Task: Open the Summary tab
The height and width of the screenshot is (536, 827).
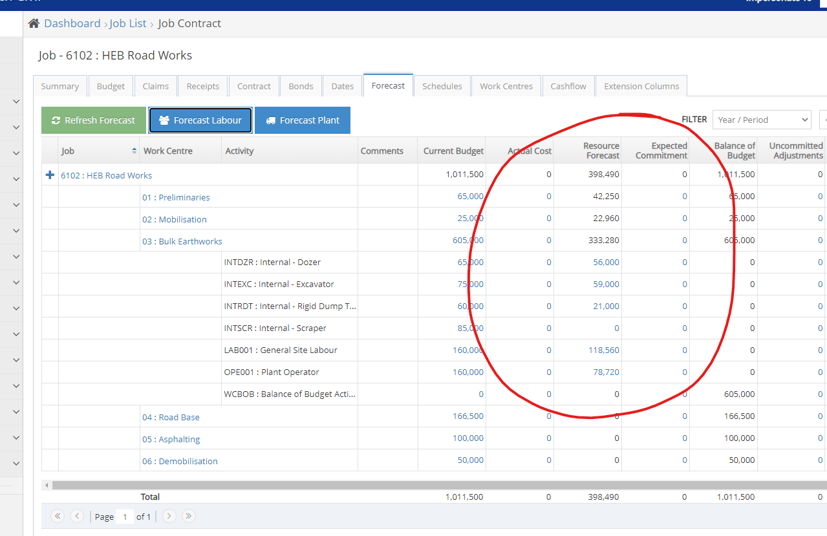Action: pyautogui.click(x=60, y=86)
